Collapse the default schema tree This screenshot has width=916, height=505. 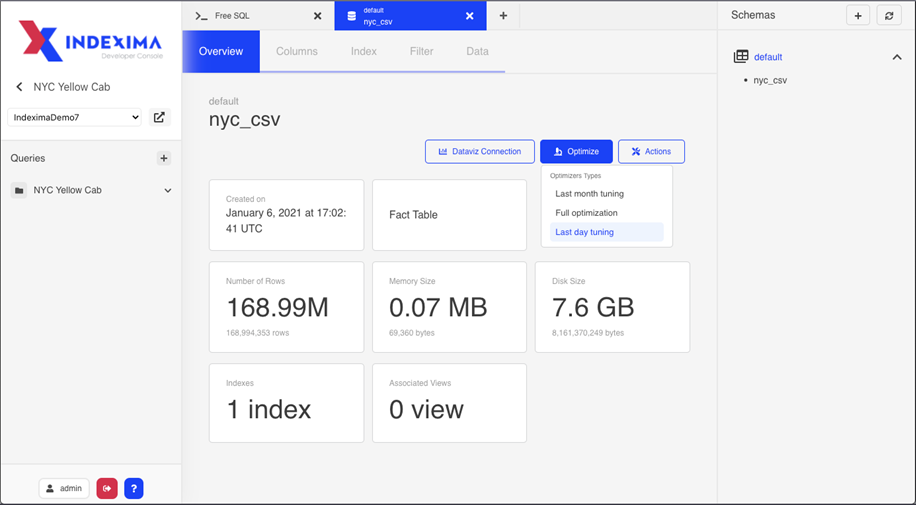[x=896, y=57]
